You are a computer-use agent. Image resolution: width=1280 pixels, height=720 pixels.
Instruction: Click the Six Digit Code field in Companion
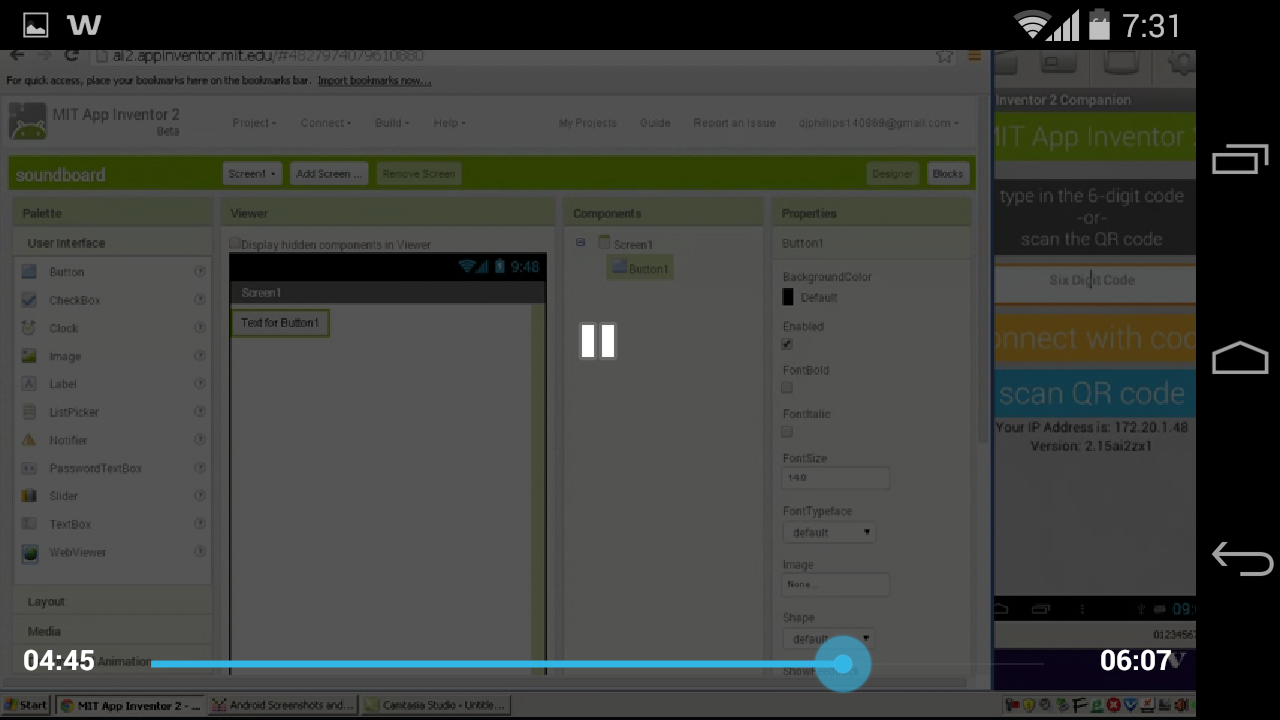(x=1094, y=281)
